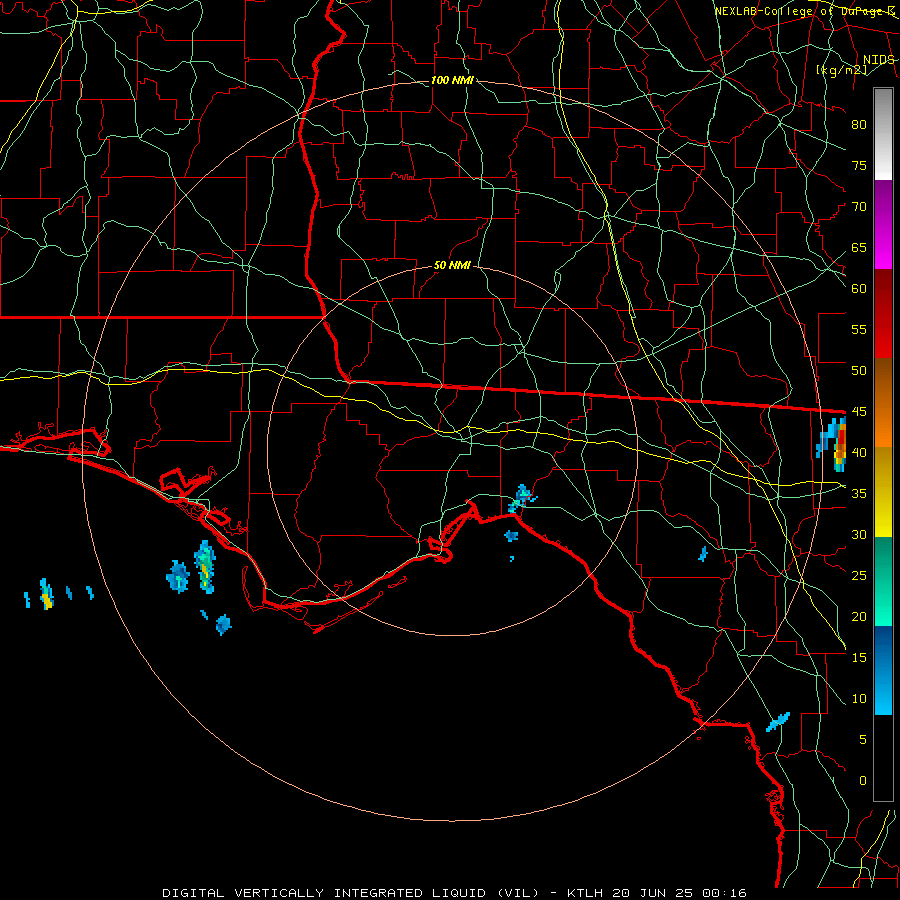Click the 40 value on the color scale
The height and width of the screenshot is (900, 900).
tap(859, 452)
